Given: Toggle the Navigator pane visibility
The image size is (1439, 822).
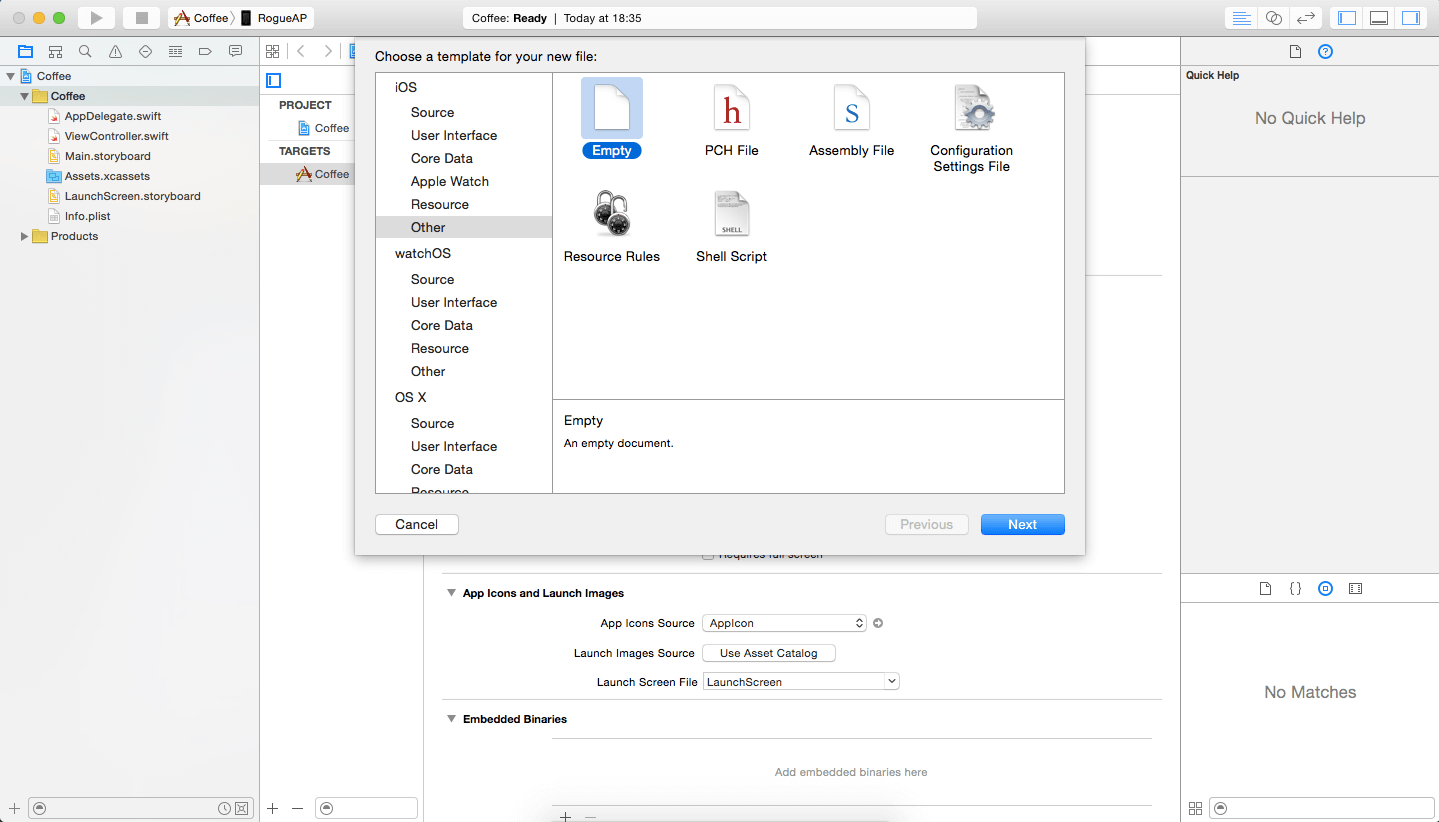Looking at the screenshot, I should tap(1347, 18).
